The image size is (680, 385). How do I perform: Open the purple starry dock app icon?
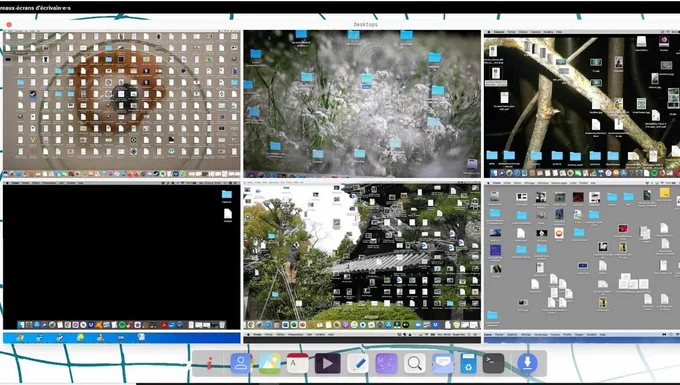click(386, 363)
